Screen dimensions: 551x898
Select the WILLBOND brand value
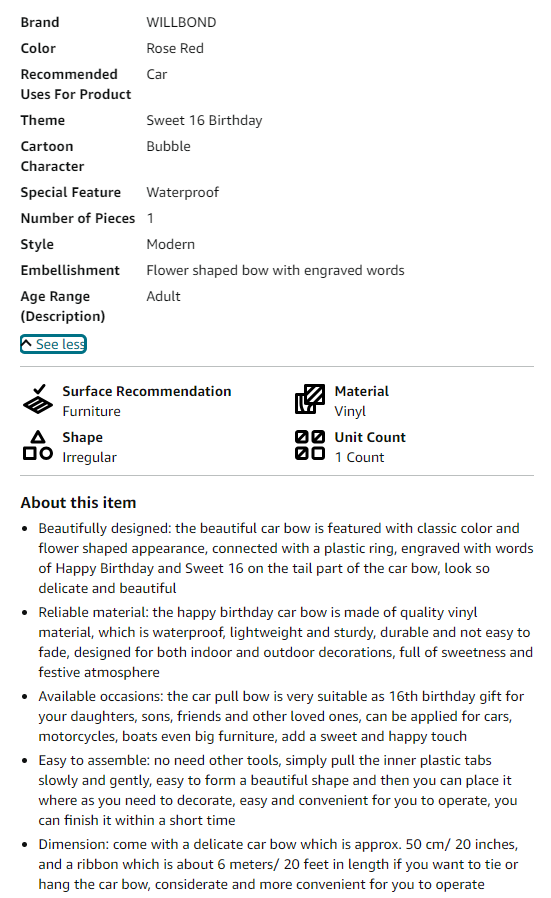point(181,22)
